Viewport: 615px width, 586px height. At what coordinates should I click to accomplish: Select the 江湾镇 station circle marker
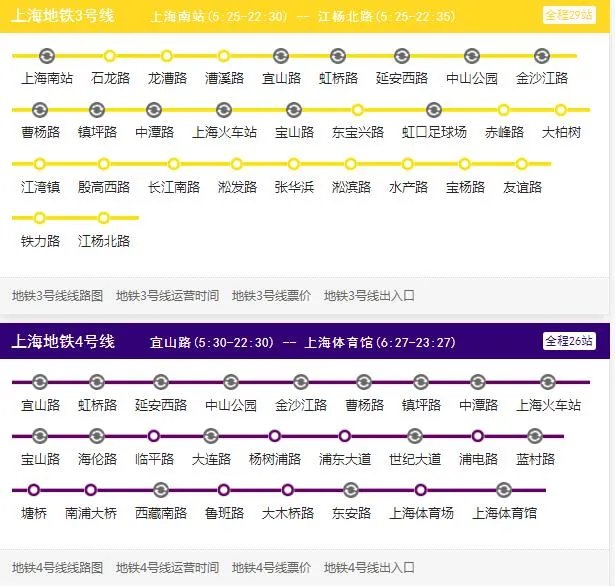point(40,164)
